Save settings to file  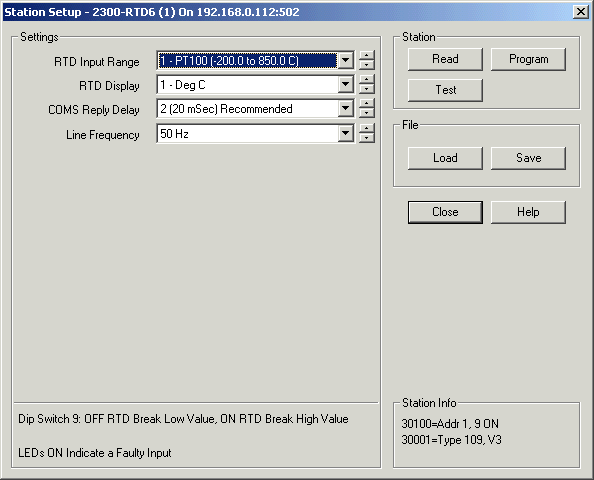528,158
